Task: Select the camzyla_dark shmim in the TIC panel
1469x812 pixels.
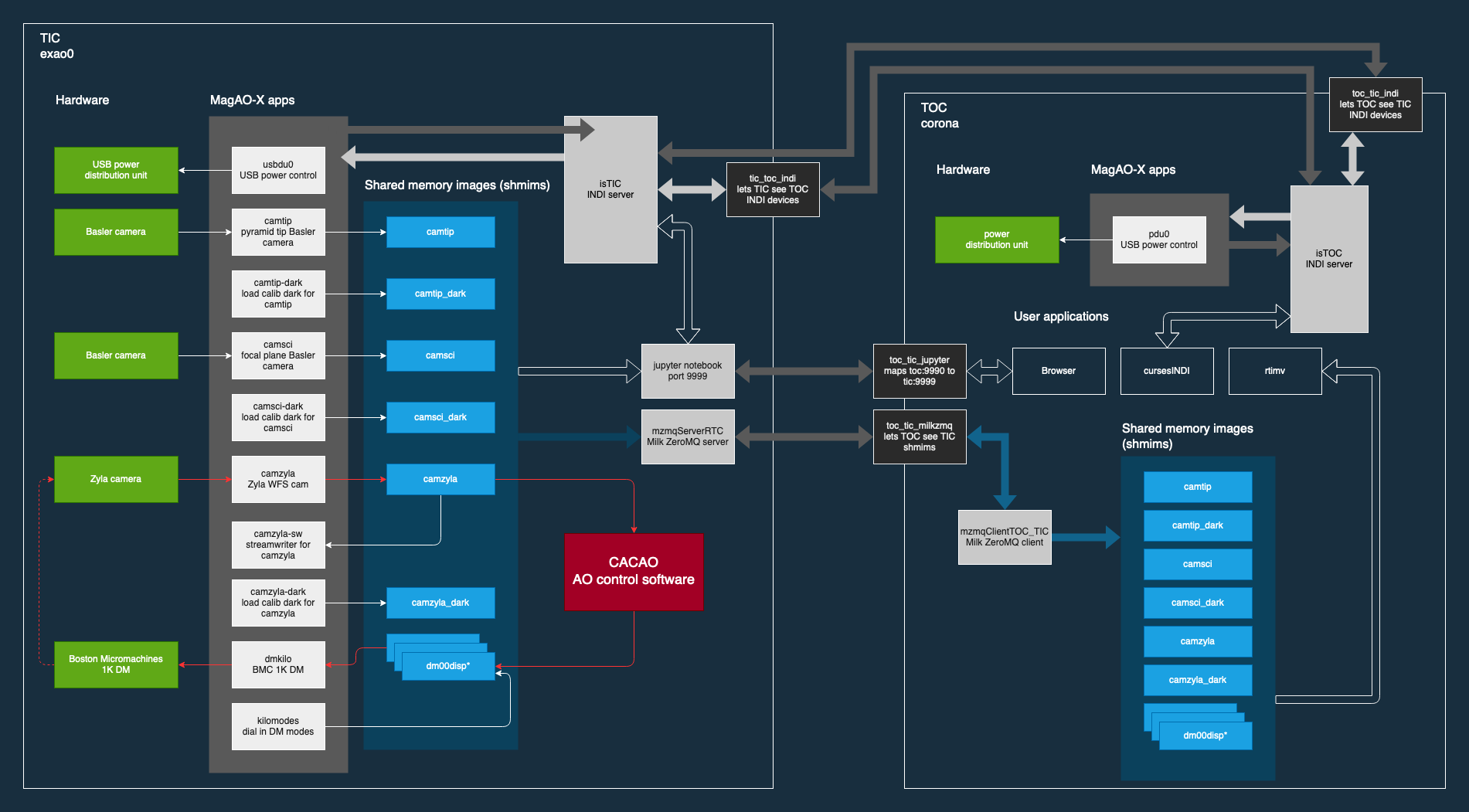Action: pyautogui.click(x=440, y=603)
